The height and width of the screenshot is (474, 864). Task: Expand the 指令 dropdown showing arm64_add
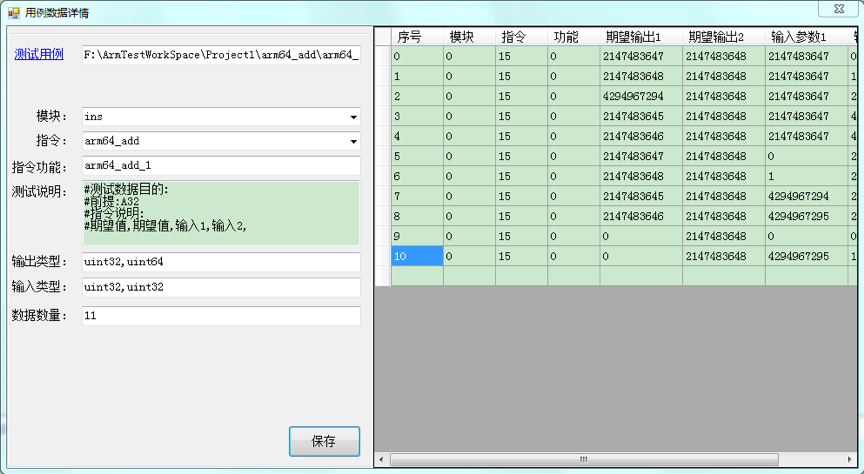click(353, 141)
